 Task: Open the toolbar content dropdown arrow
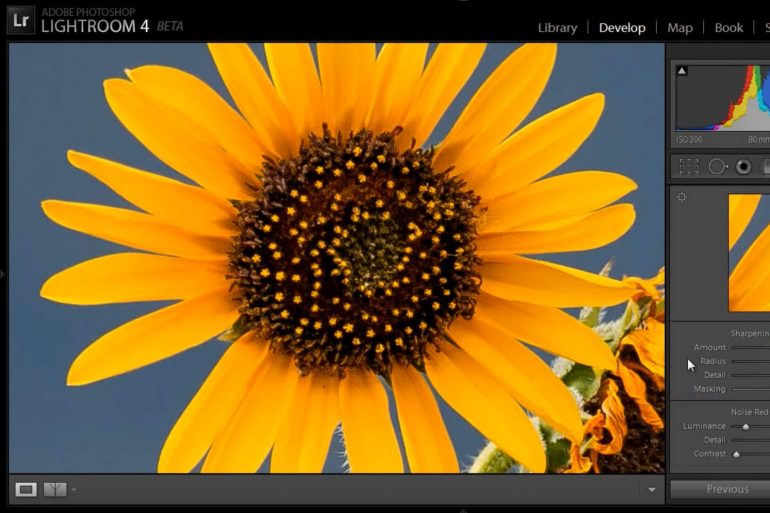(x=652, y=489)
